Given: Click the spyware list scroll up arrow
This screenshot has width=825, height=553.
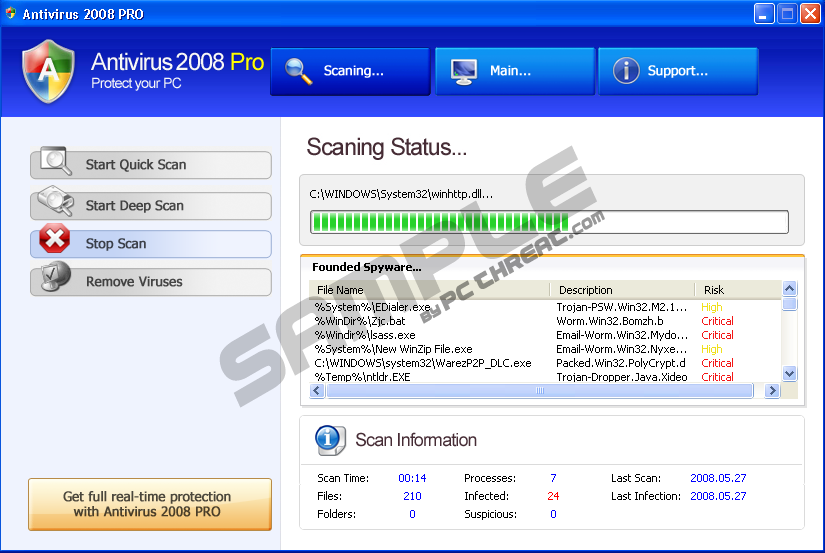Looking at the screenshot, I should point(789,288).
